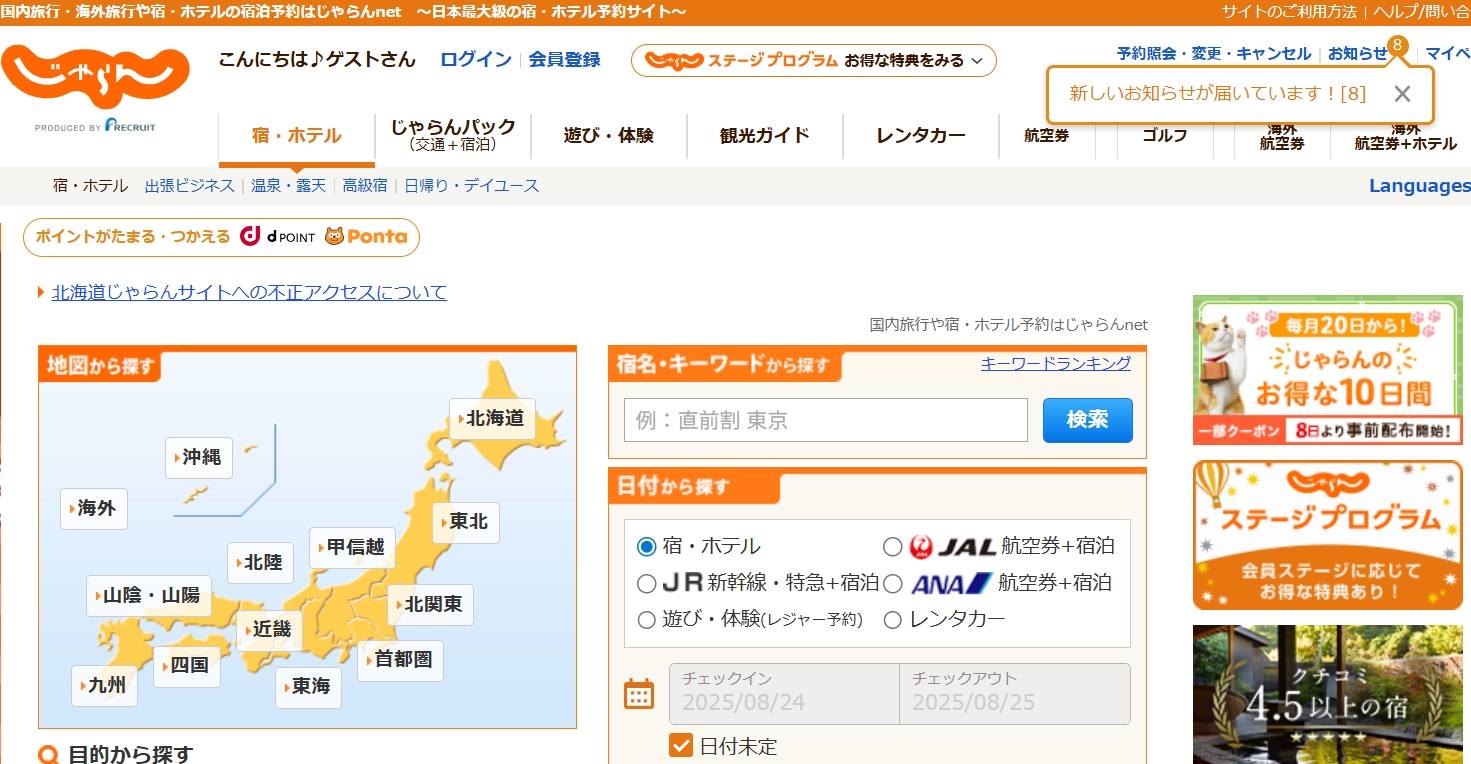Open the ステージプログラム side banner
This screenshot has height=764, width=1471.
1327,535
